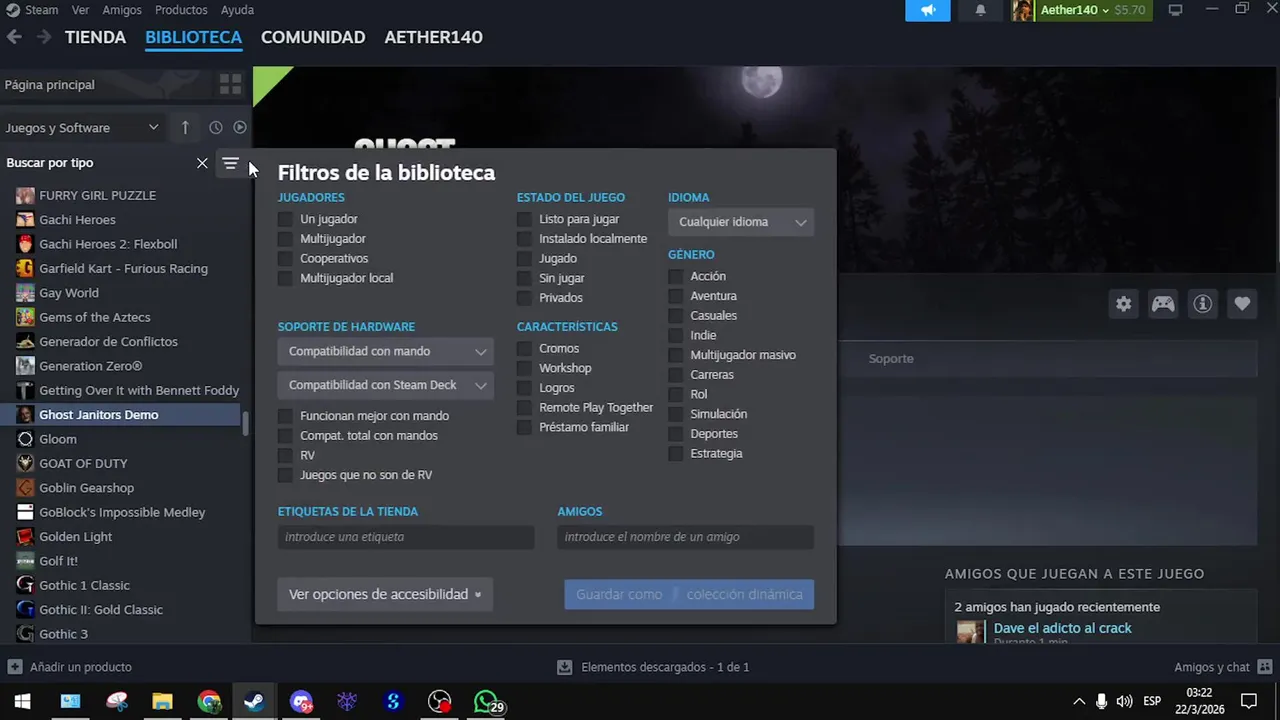Click the Soporte link on game page
Image resolution: width=1280 pixels, height=720 pixels.
pos(891,358)
